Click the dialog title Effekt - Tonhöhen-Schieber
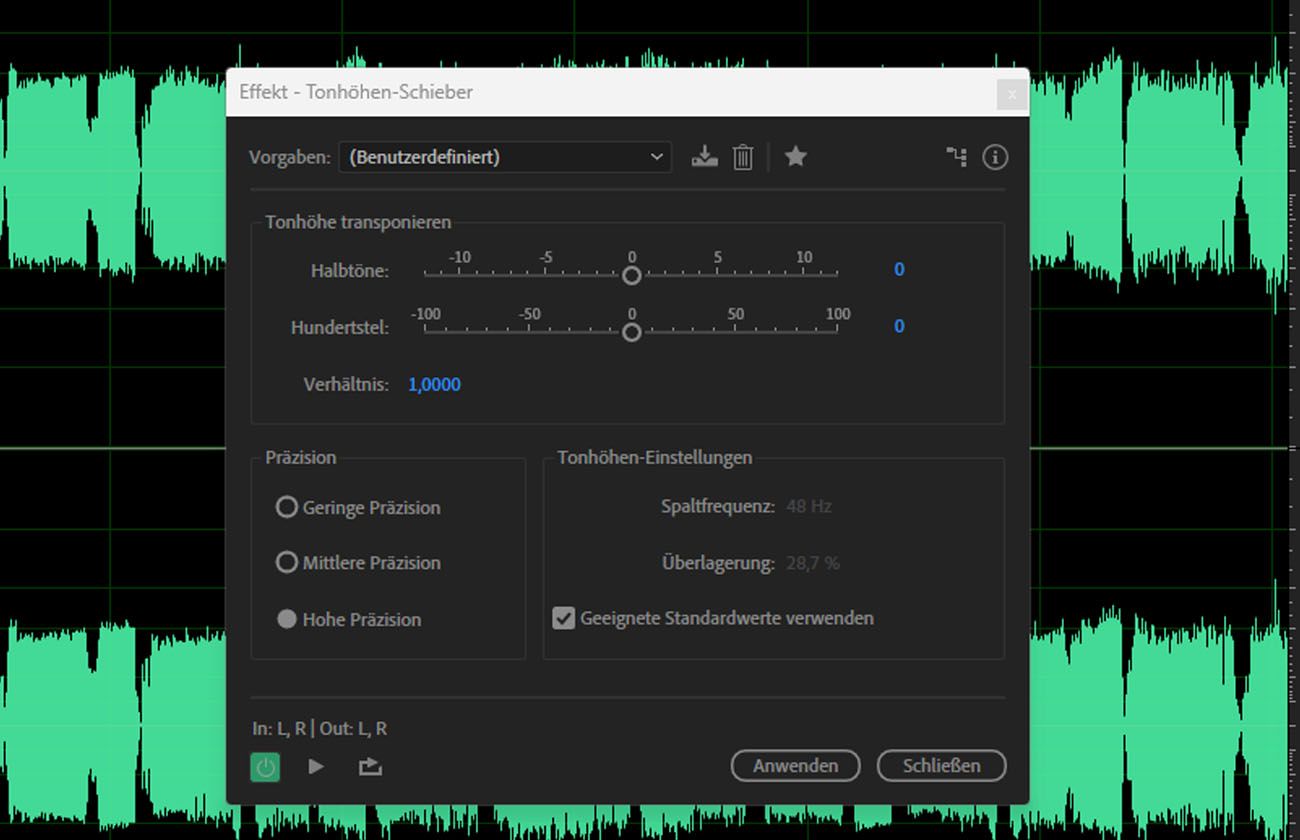Screen dimensions: 1300x840 point(356,92)
